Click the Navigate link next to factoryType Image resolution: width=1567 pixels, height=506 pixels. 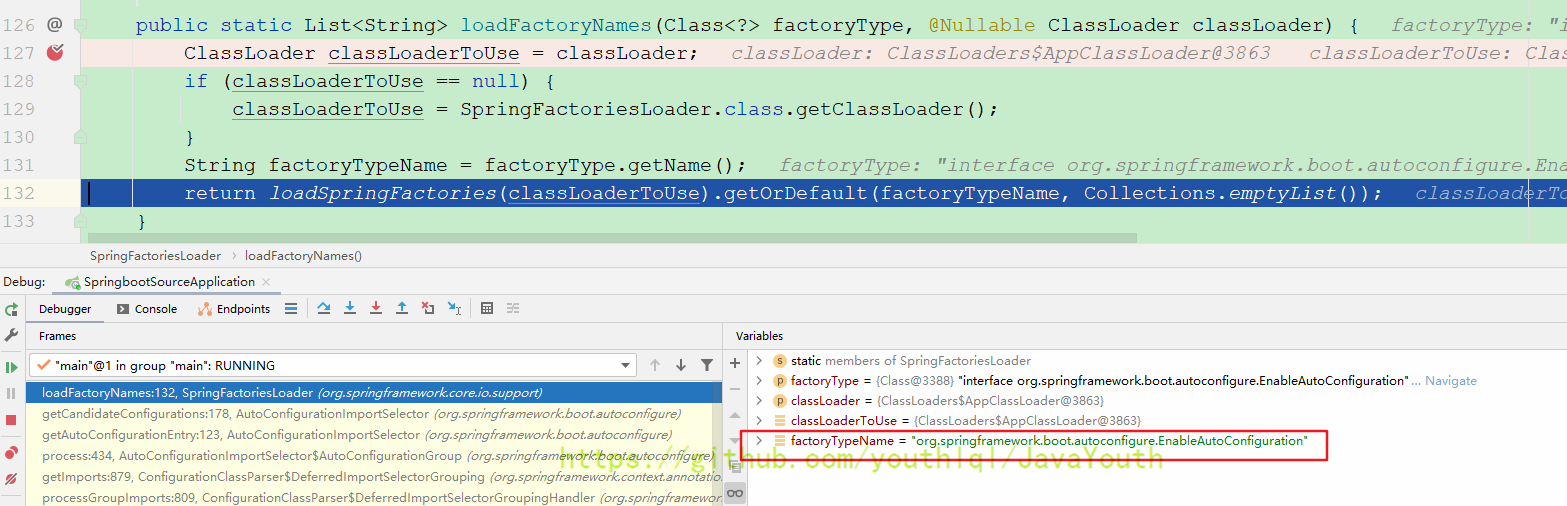coord(1450,381)
